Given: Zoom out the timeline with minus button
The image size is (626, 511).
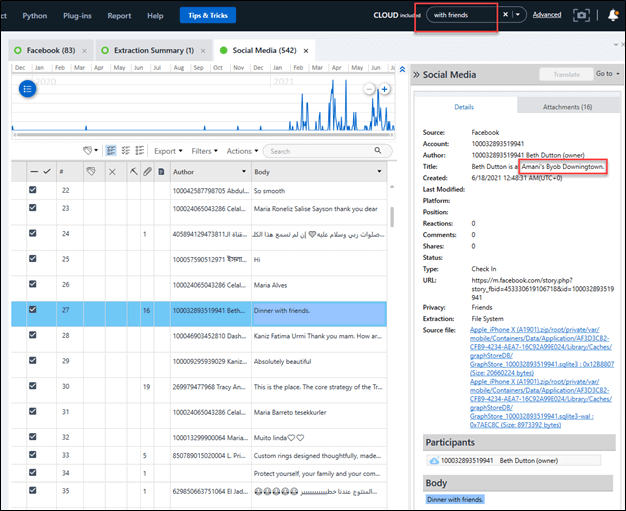Looking at the screenshot, I should click(369, 90).
